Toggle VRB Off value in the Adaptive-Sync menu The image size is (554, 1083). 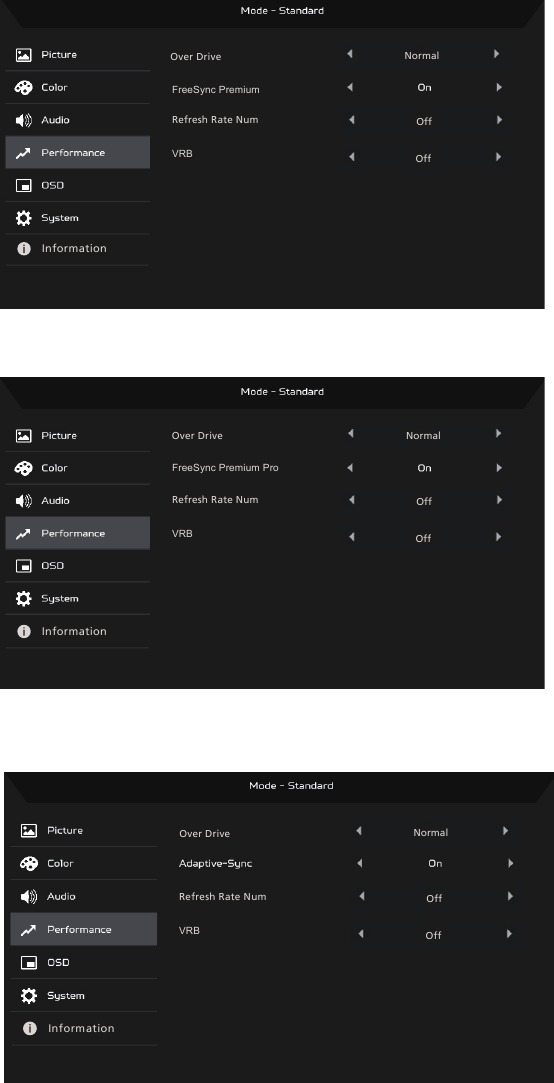(433, 935)
